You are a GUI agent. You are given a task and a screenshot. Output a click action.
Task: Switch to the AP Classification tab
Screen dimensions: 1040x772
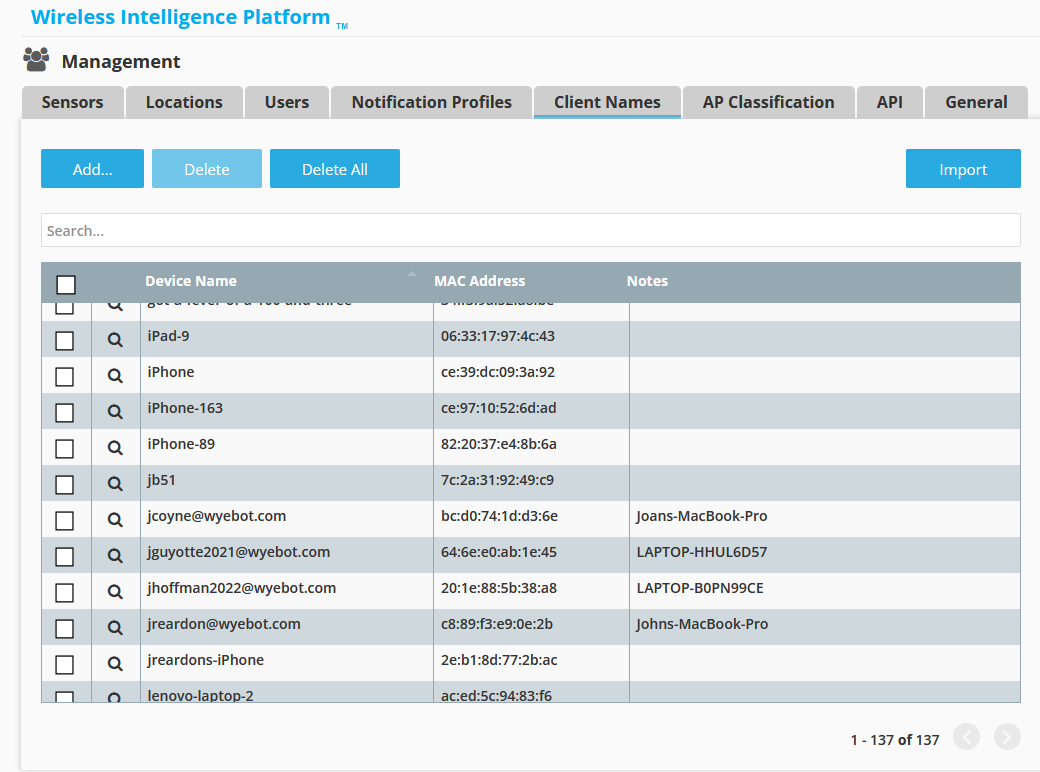(x=768, y=102)
